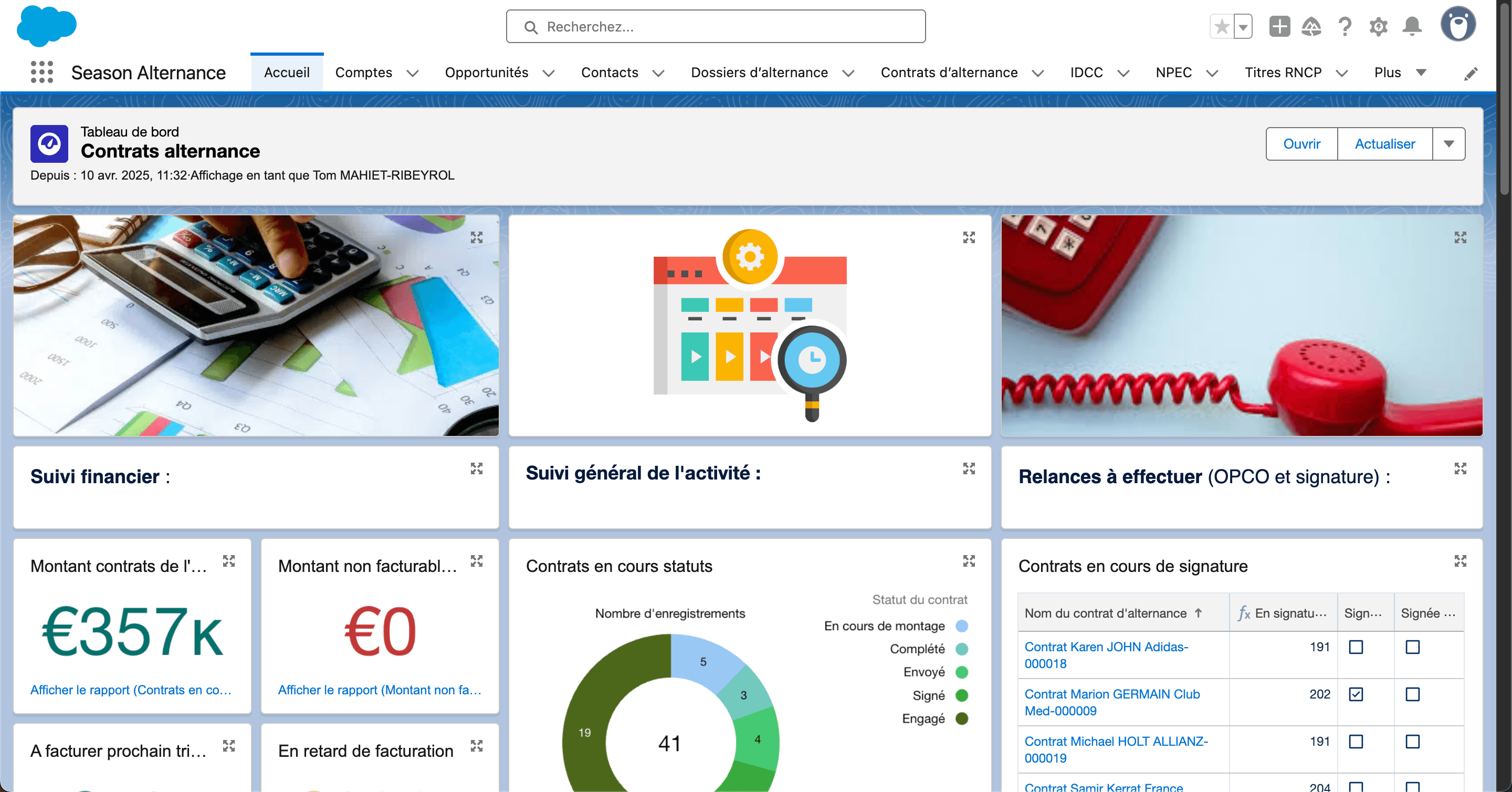Image resolution: width=1512 pixels, height=792 pixels.
Task: Open the Dossiers d'alternance chevron menu
Action: (x=848, y=74)
